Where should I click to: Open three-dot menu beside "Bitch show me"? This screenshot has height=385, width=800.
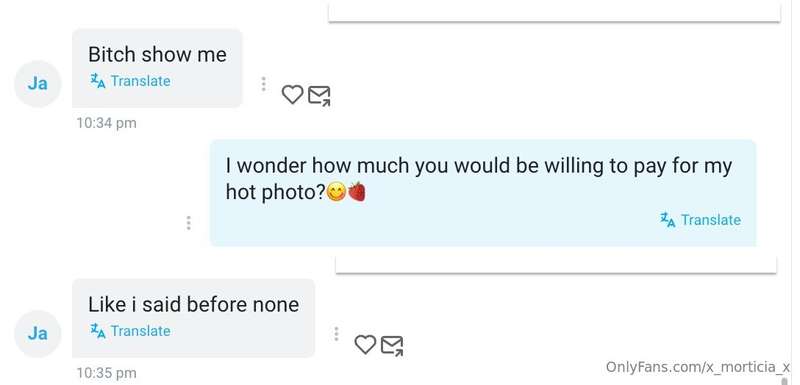tap(263, 84)
